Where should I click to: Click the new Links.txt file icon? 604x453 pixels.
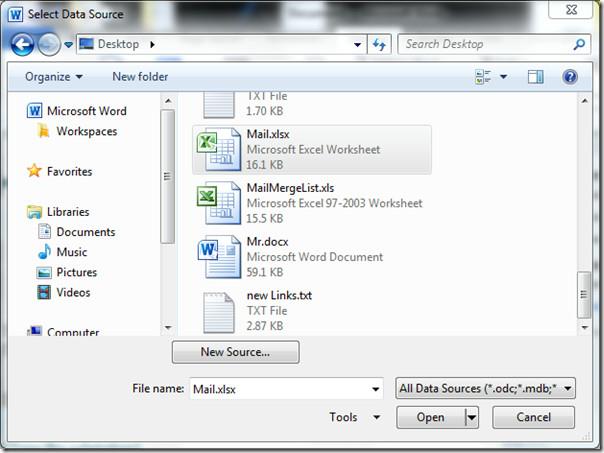click(217, 311)
